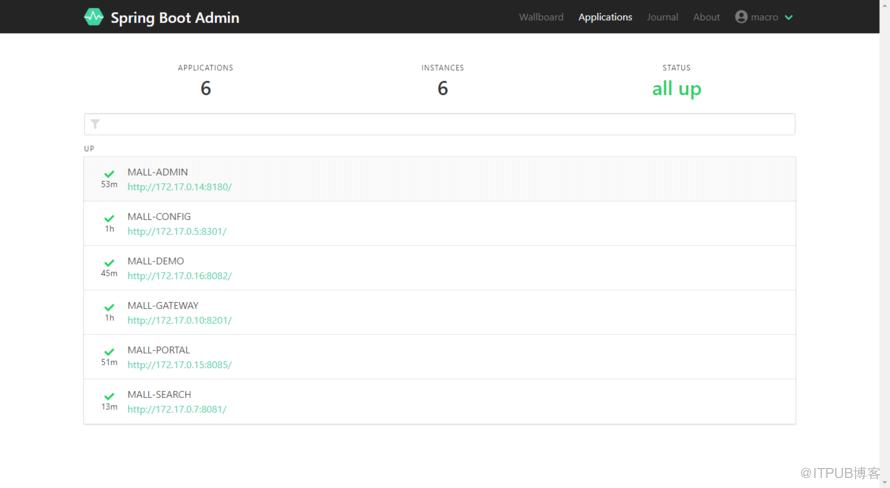Switch to the Applications view
Screen dimensions: 890x488
(605, 17)
